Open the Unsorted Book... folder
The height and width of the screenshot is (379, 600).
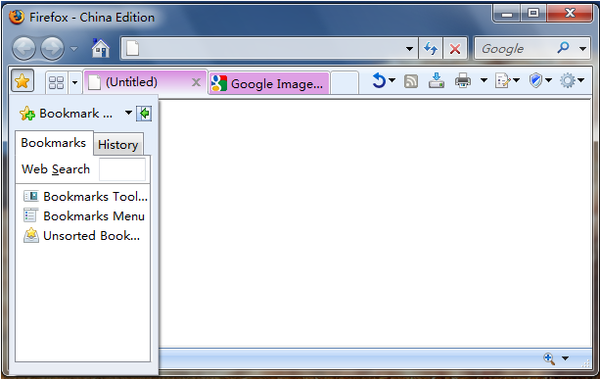coord(82,235)
